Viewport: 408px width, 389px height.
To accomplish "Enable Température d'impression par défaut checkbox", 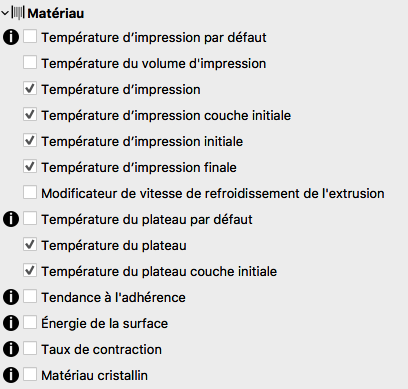I will (x=30, y=36).
